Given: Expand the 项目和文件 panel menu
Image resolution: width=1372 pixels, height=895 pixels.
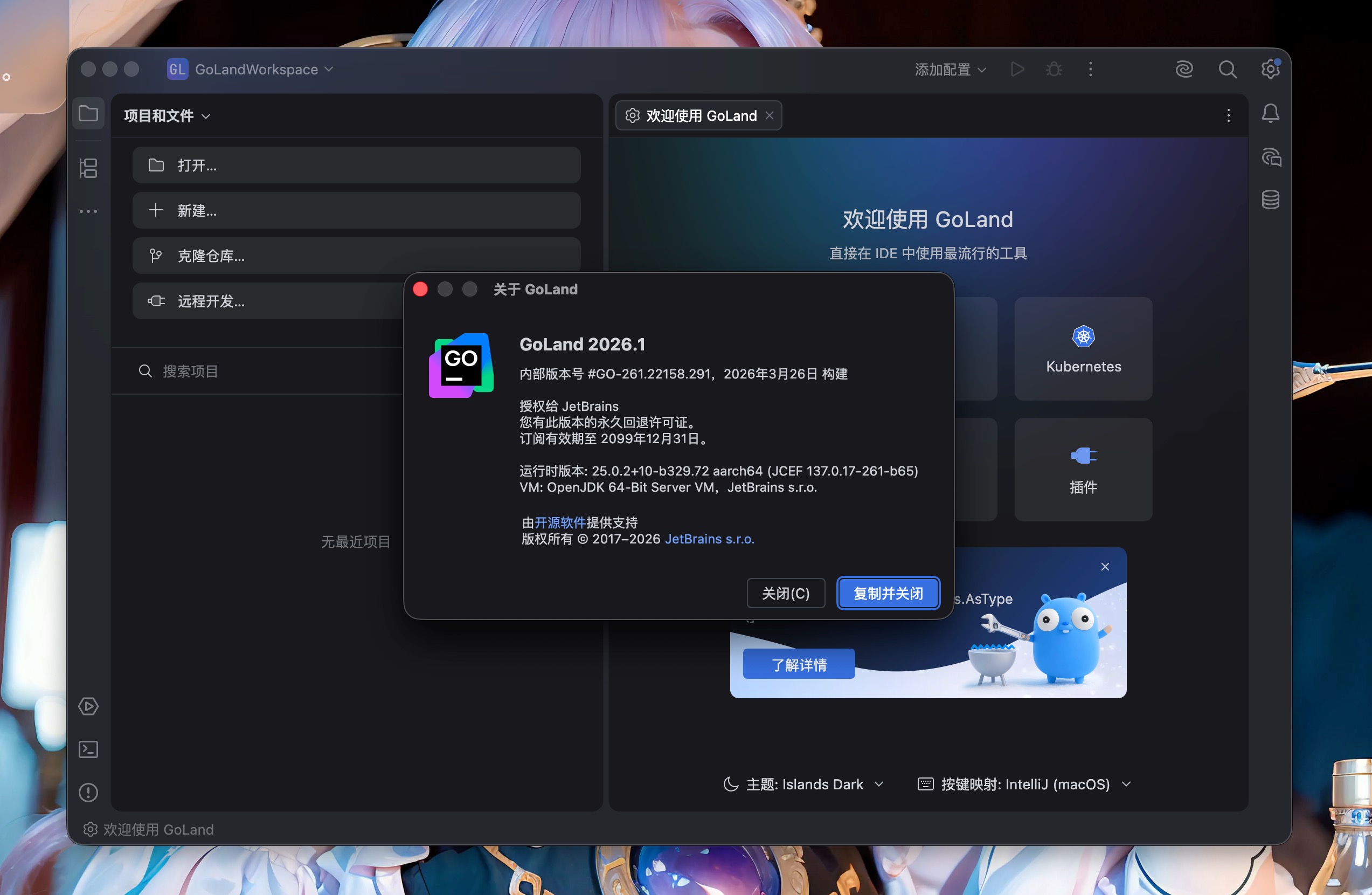Looking at the screenshot, I should pos(167,115).
